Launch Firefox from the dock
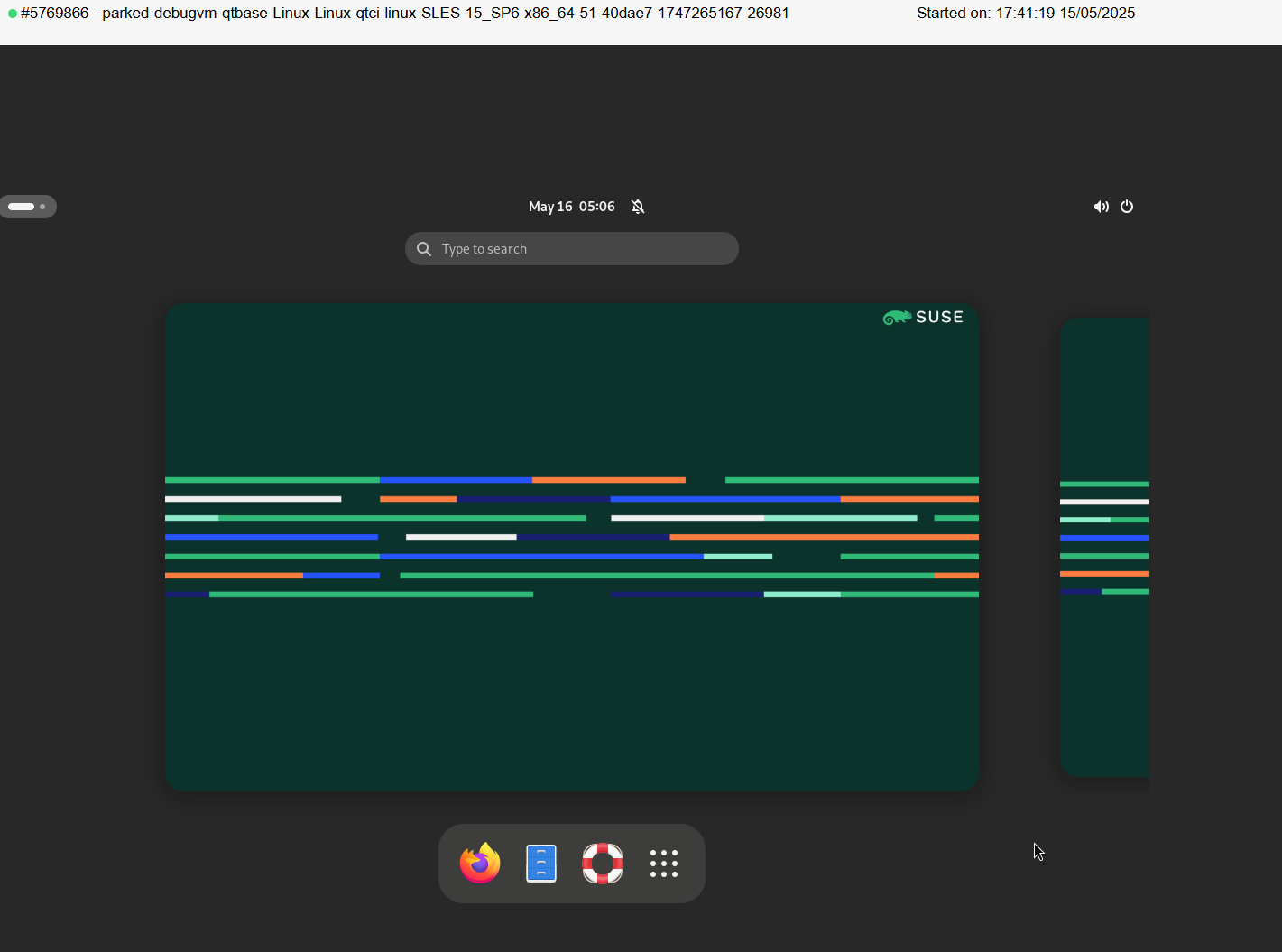 click(x=480, y=864)
